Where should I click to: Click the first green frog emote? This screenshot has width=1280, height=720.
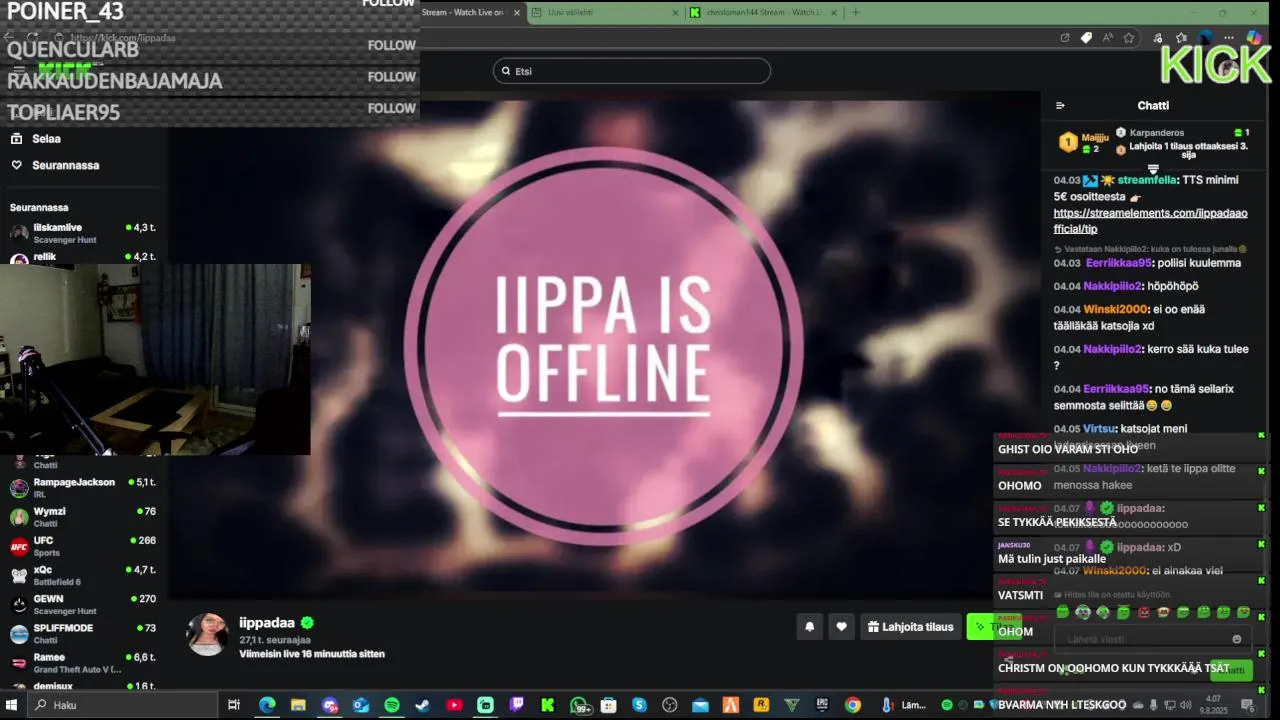coord(1063,612)
